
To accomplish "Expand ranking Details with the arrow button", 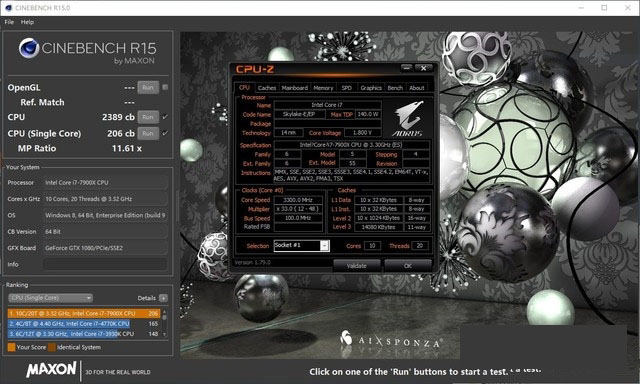I will coord(163,298).
